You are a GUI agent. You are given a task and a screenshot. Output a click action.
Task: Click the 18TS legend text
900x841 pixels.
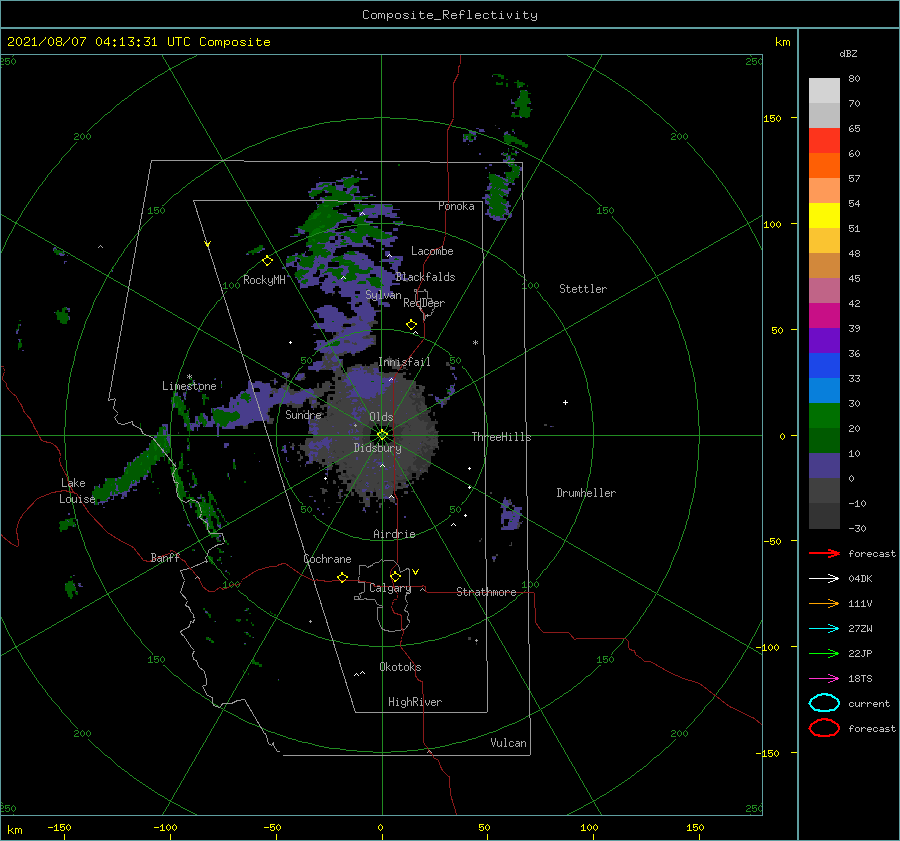860,679
